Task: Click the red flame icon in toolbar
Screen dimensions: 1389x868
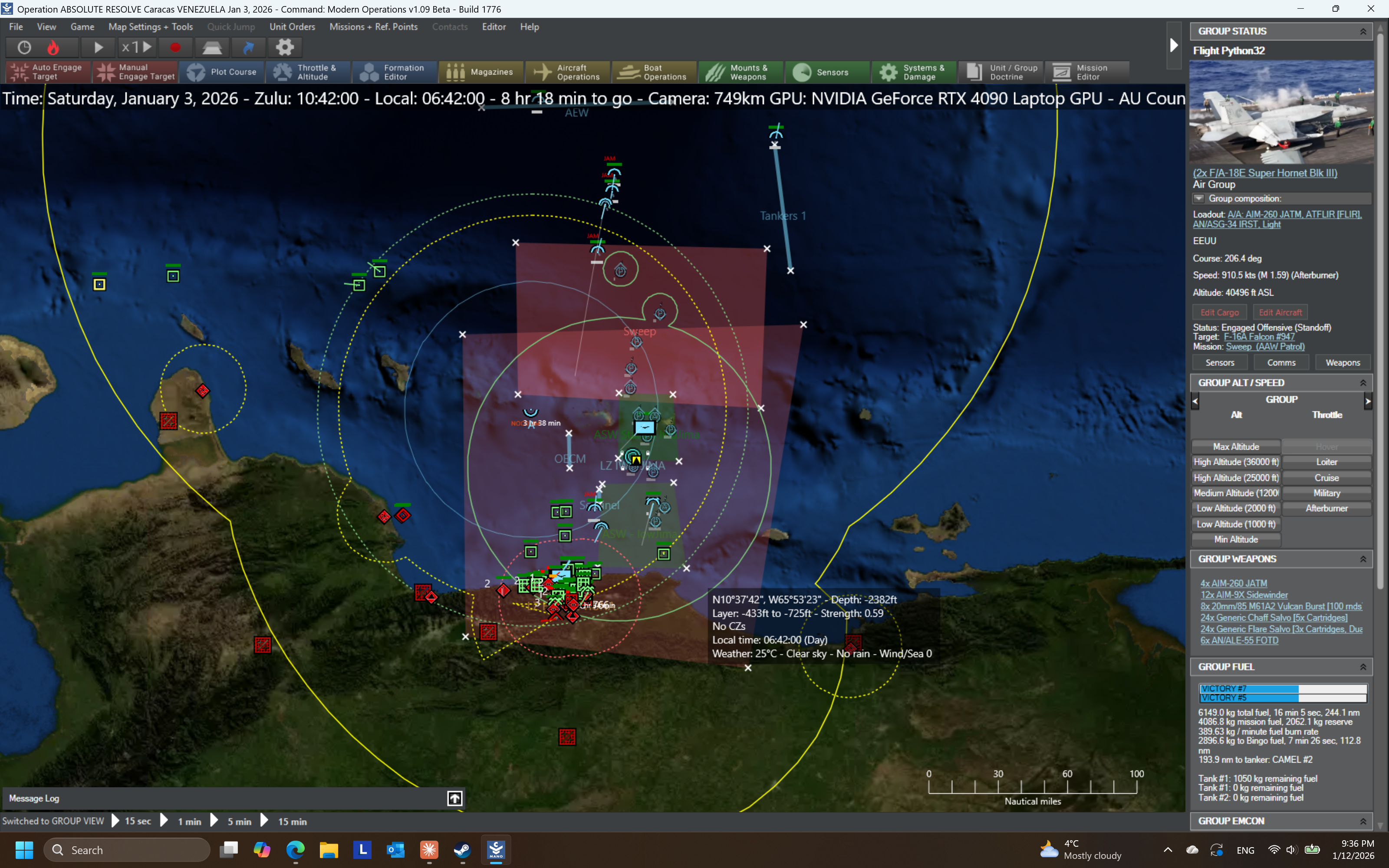Action: (x=53, y=47)
